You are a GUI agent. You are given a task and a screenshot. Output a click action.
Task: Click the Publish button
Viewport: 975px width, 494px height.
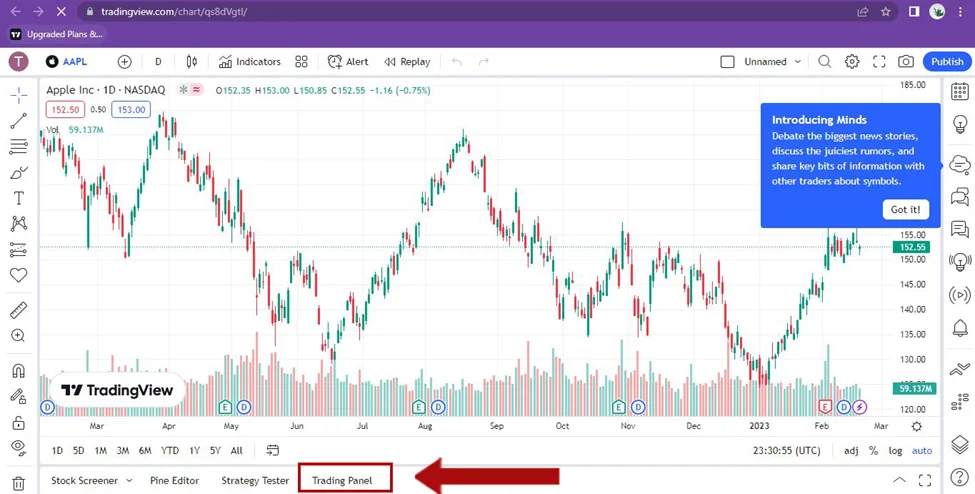[947, 62]
